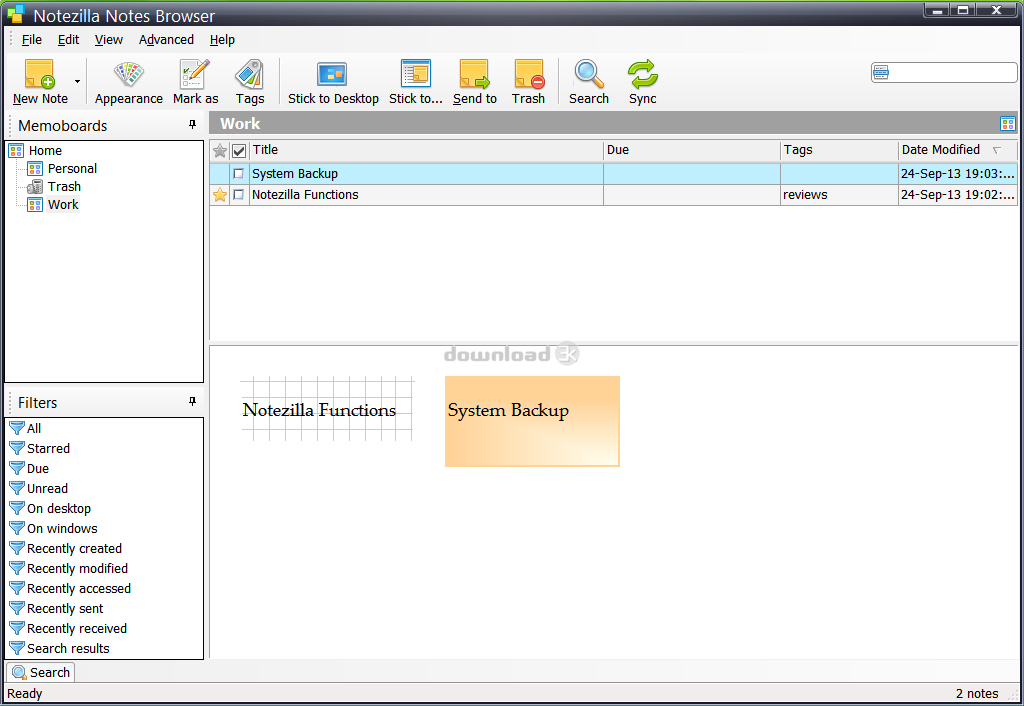Sort notes by Due column
1024x706 pixels.
tap(692, 150)
